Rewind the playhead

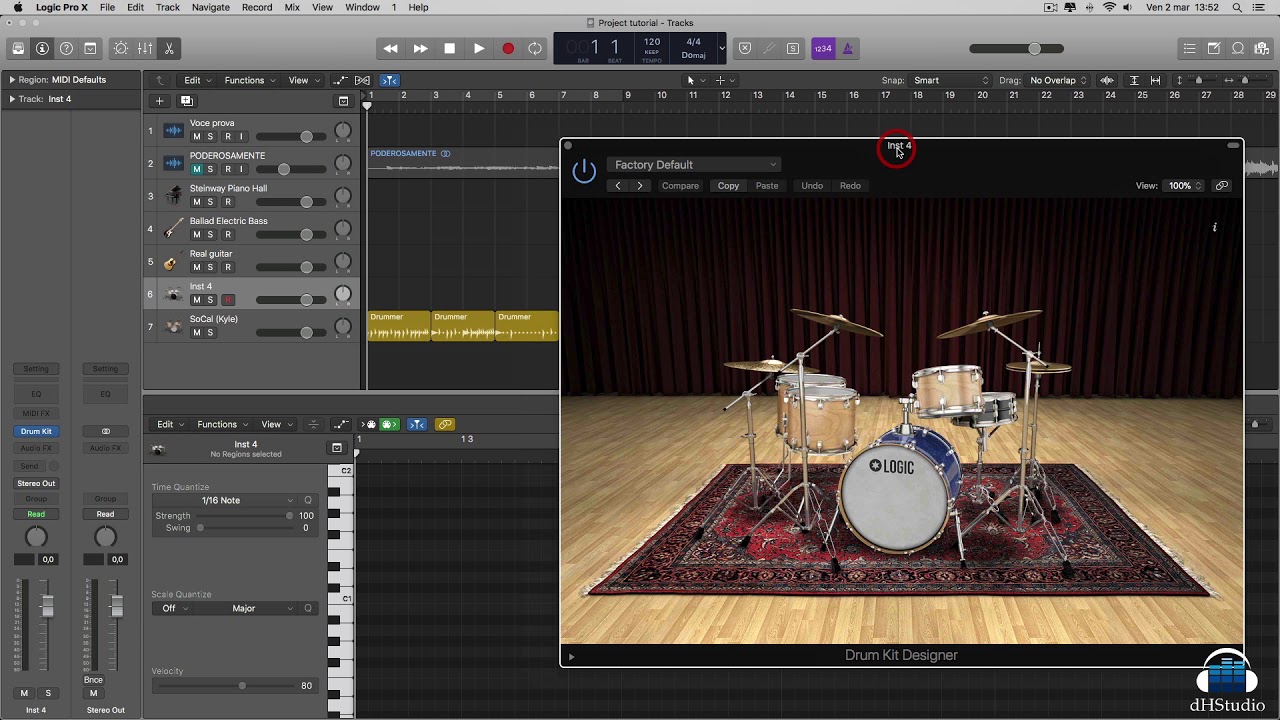click(391, 48)
